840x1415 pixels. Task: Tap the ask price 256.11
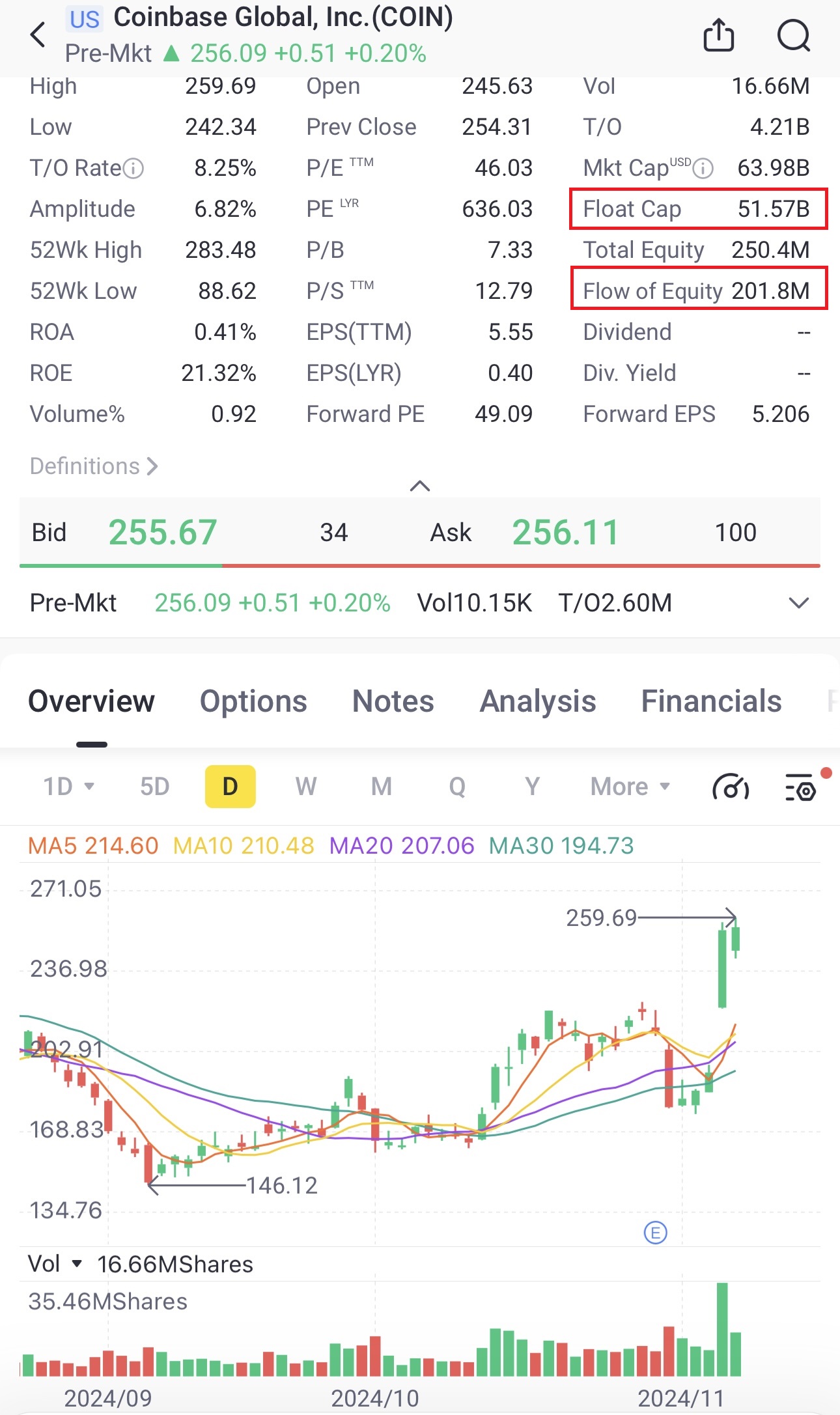point(565,533)
